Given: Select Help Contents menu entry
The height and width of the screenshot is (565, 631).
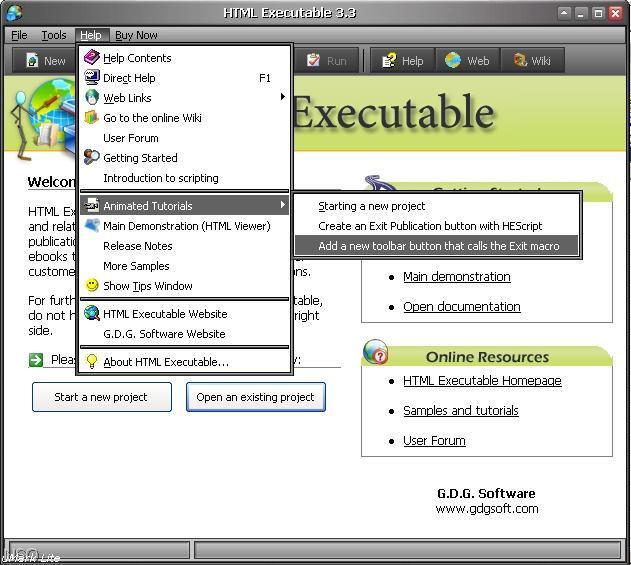Looking at the screenshot, I should (x=184, y=58).
